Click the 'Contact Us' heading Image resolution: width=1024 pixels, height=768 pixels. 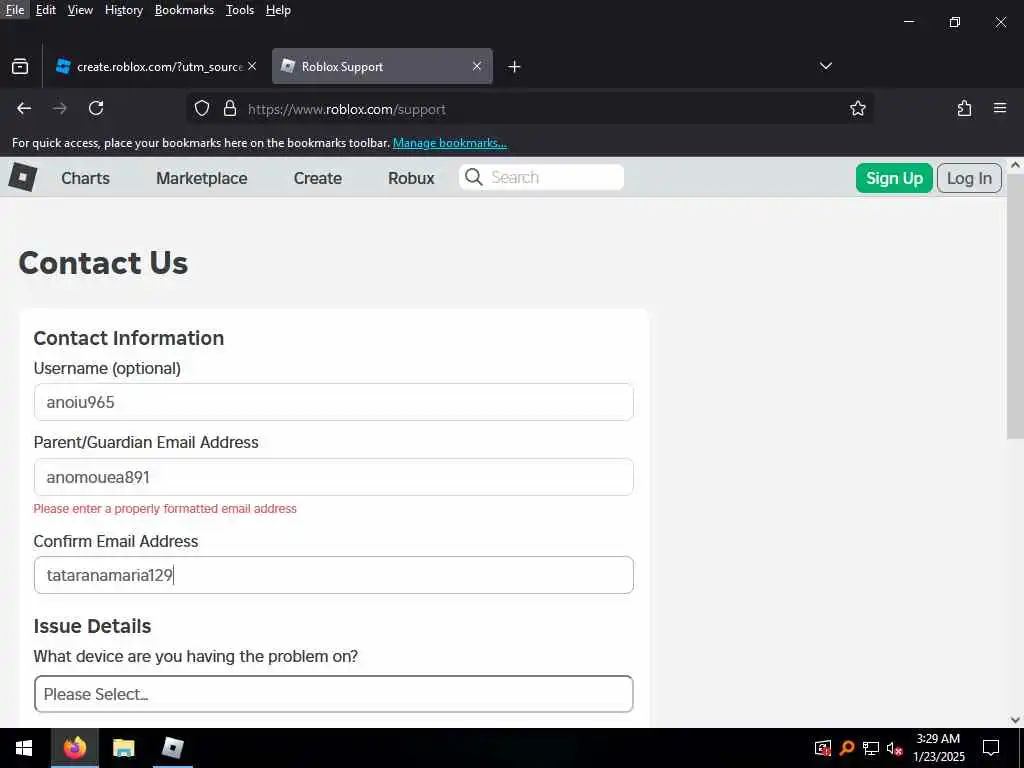(103, 263)
